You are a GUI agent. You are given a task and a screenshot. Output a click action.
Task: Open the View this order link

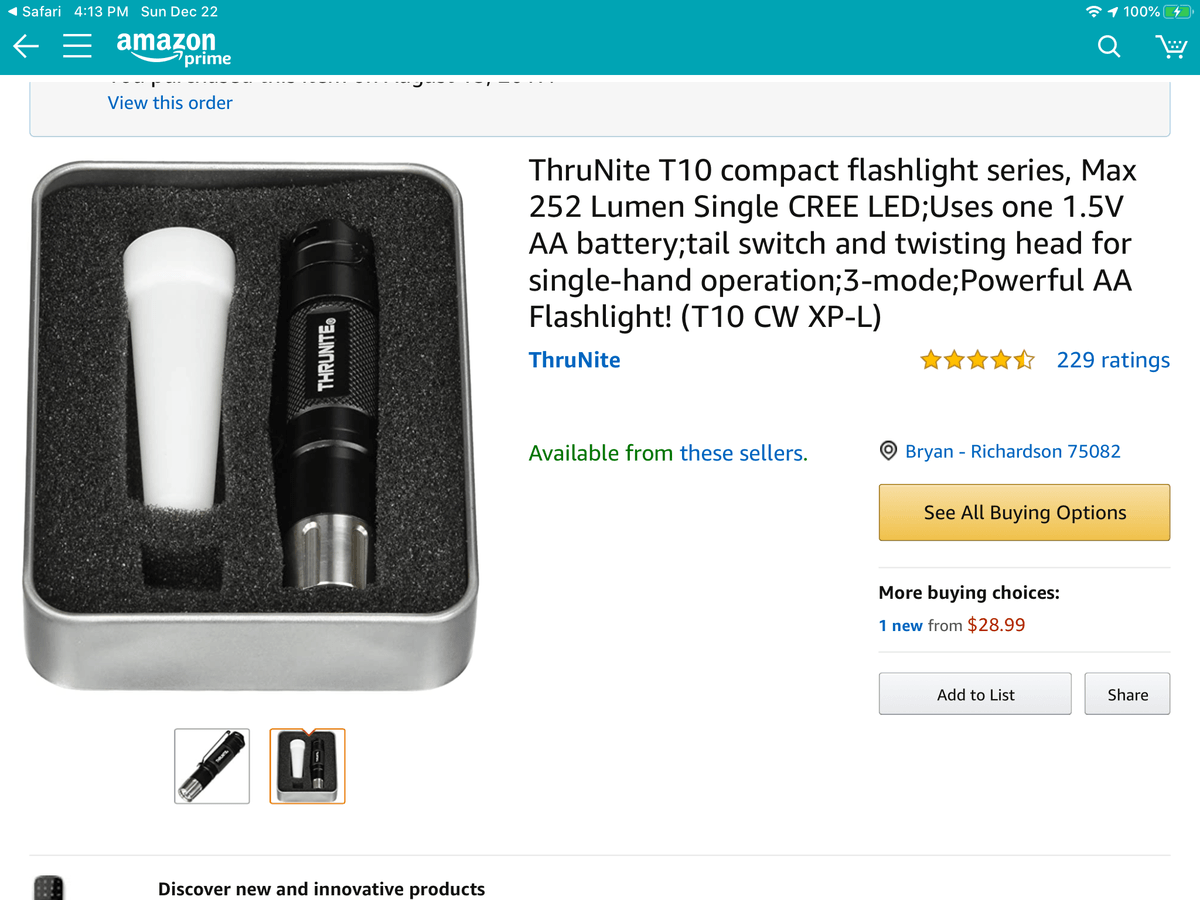click(170, 103)
